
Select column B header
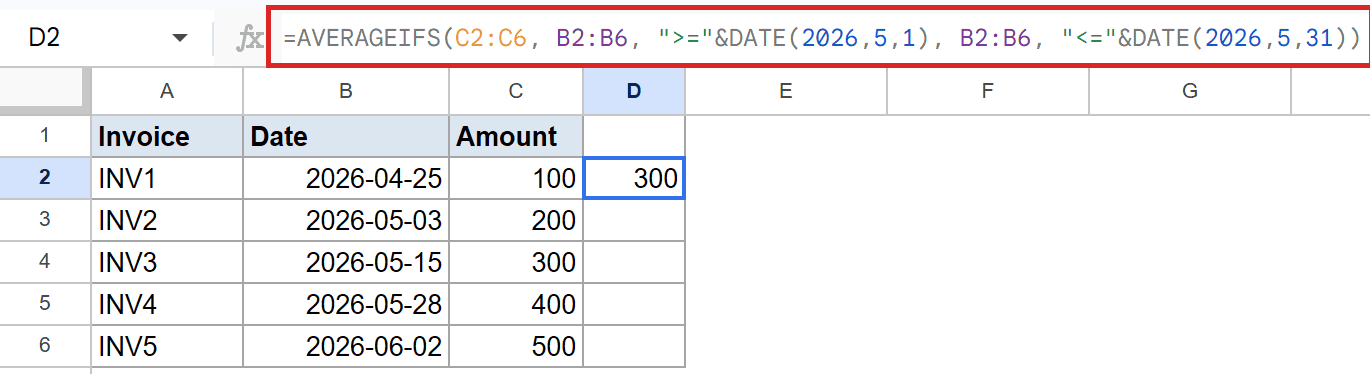click(x=346, y=92)
